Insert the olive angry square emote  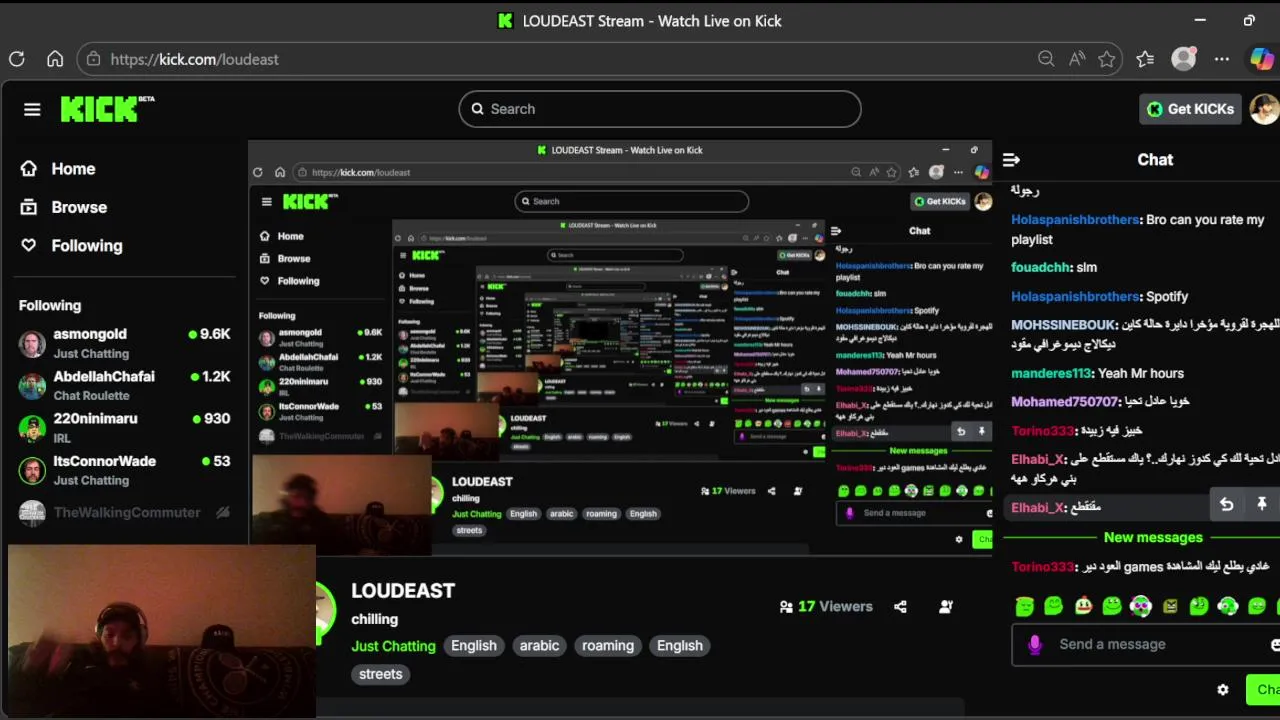(1170, 605)
